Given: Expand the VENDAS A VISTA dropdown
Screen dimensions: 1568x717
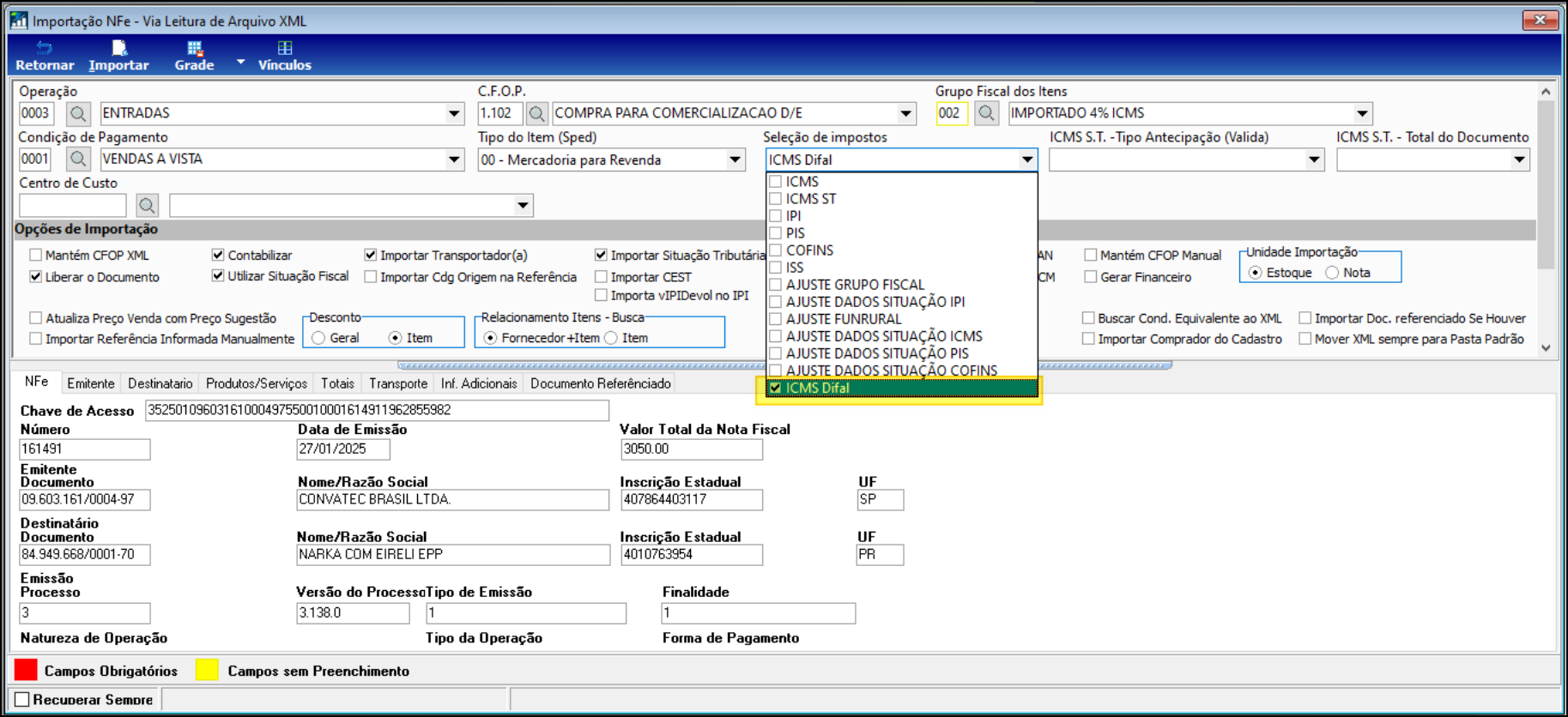Looking at the screenshot, I should 454,159.
